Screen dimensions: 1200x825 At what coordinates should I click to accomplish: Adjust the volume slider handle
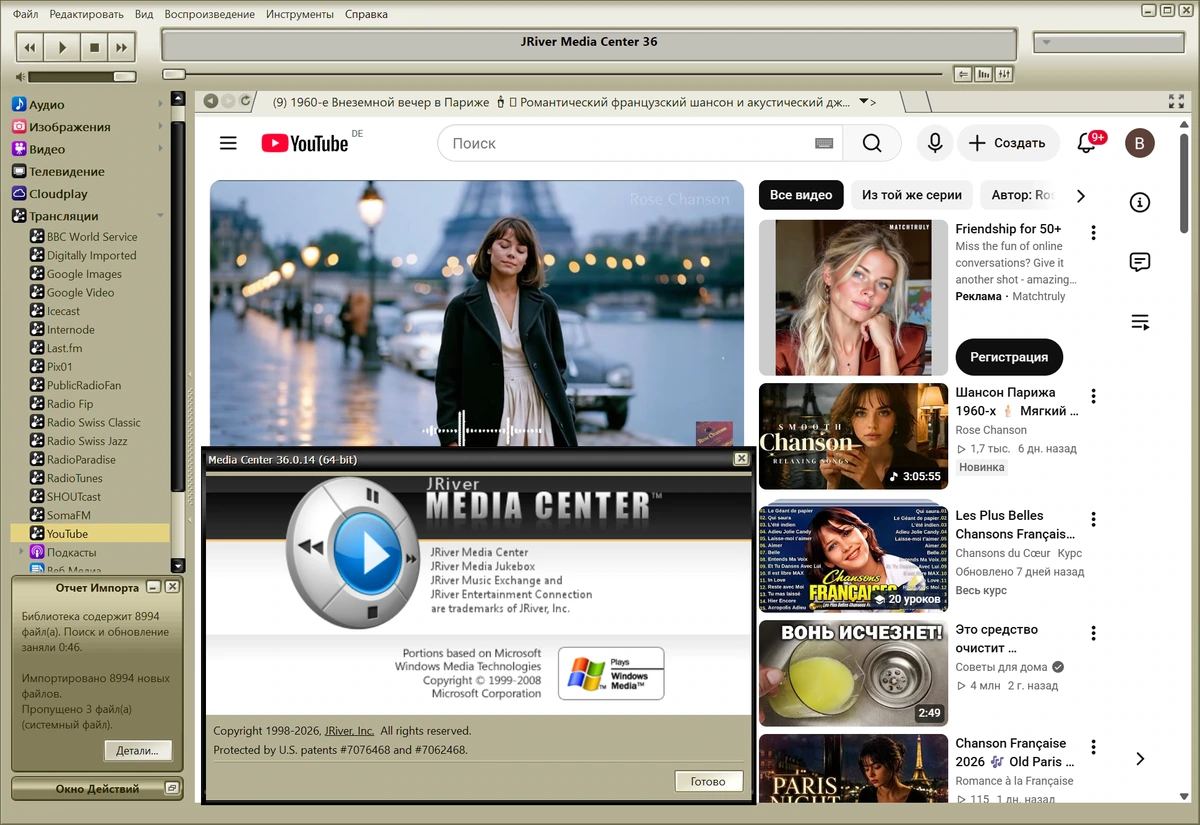124,76
